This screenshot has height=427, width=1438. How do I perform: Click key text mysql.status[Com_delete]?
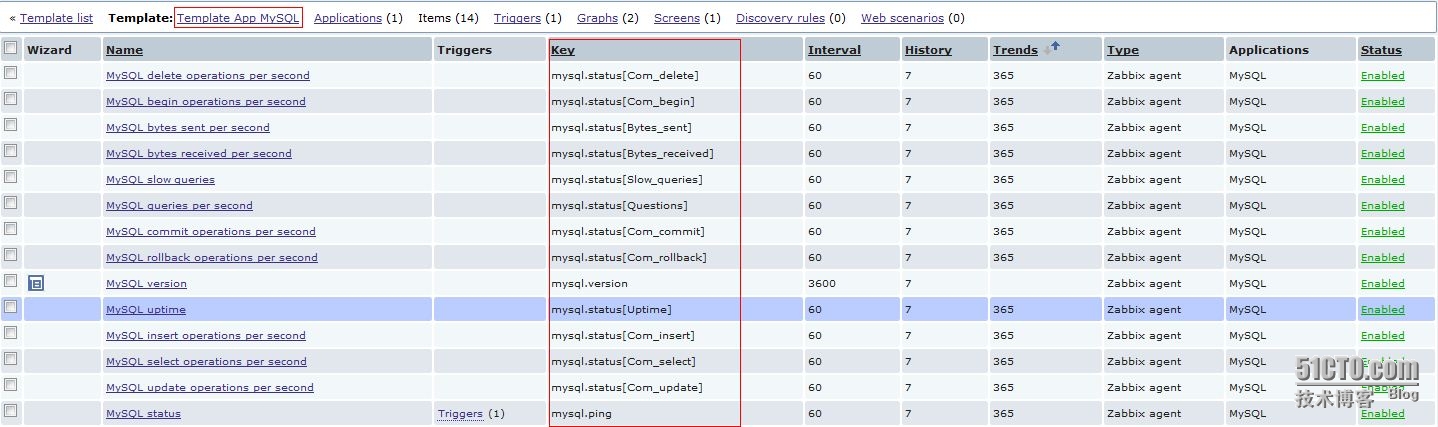point(625,76)
